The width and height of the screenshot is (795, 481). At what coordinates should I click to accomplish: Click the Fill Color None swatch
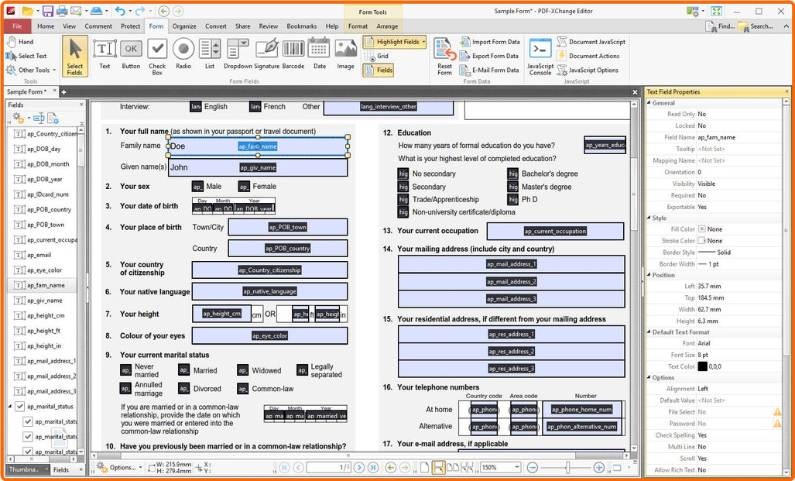702,229
